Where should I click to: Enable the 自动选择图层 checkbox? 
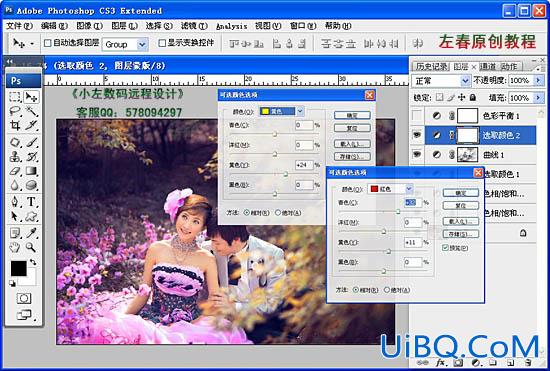(x=48, y=43)
